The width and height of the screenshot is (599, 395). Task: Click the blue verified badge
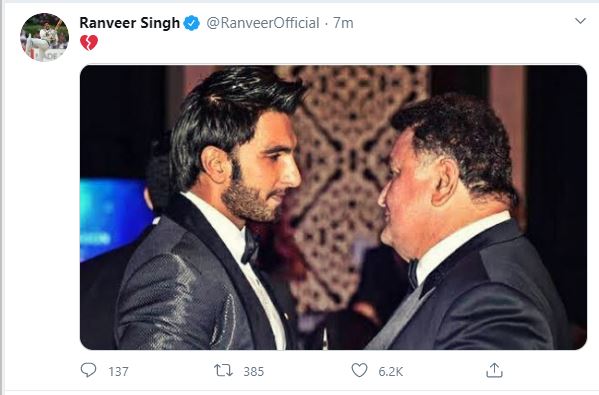point(191,23)
